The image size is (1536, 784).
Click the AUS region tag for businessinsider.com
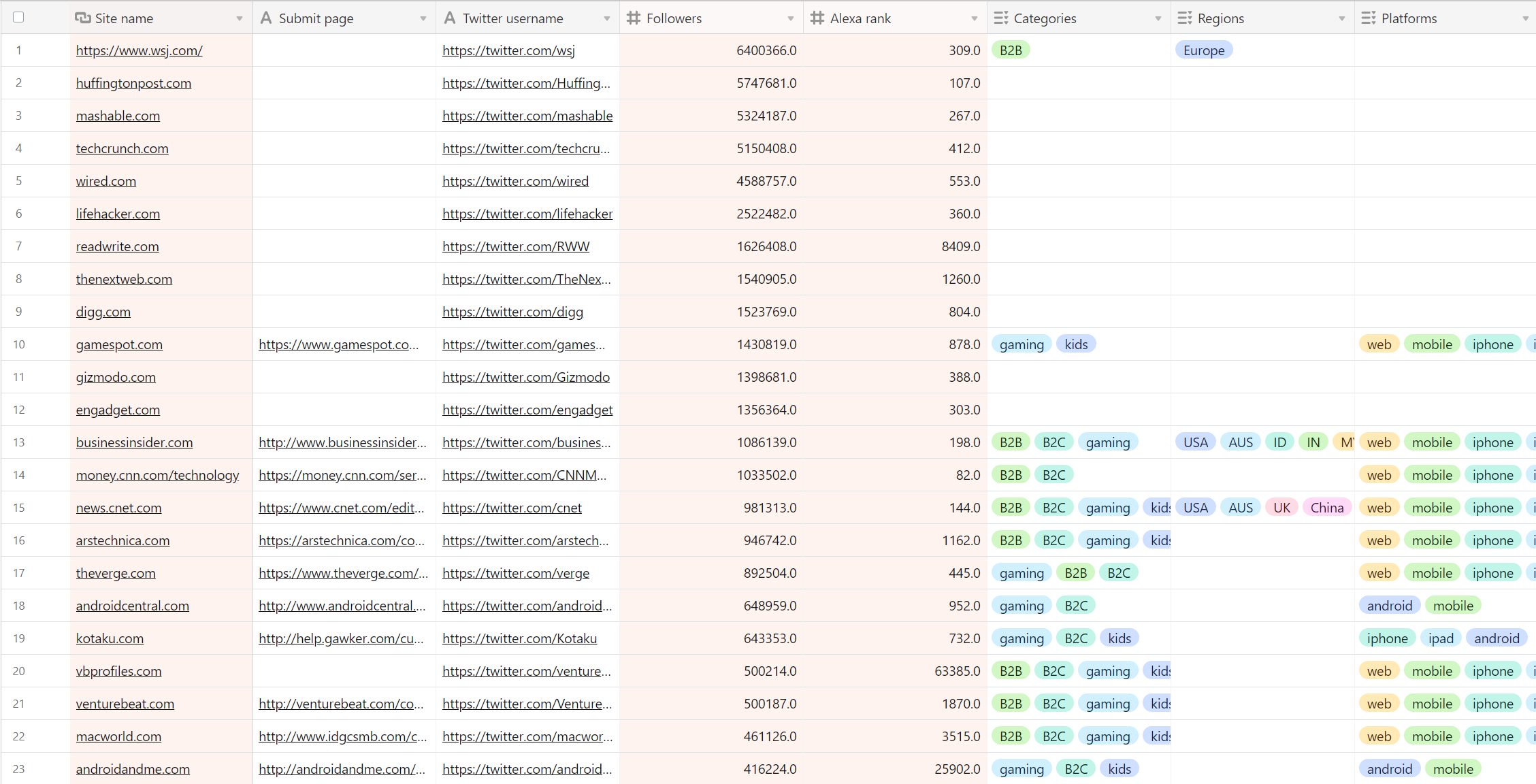pos(1241,442)
